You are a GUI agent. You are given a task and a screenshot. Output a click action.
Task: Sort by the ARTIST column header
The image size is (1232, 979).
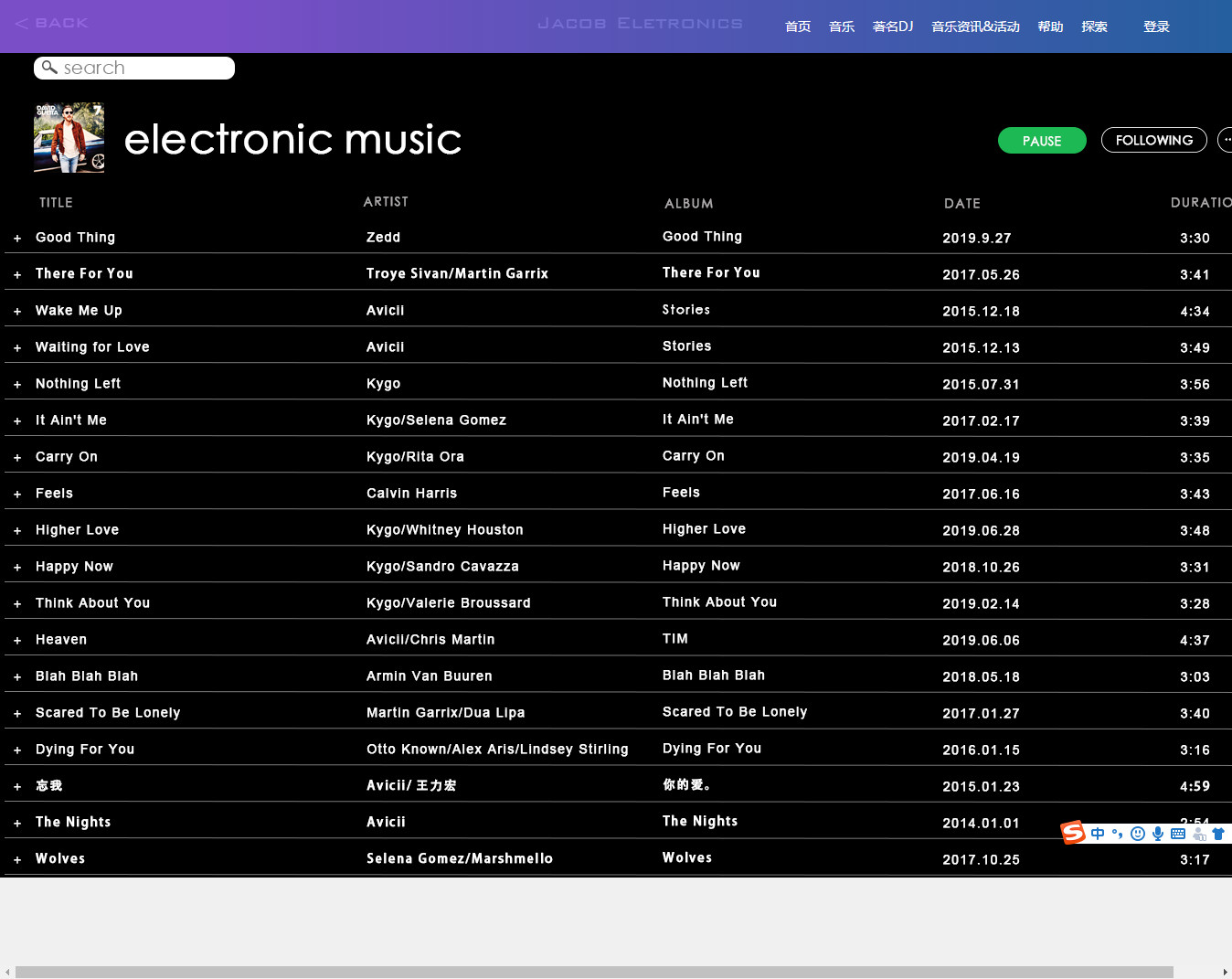(x=386, y=202)
